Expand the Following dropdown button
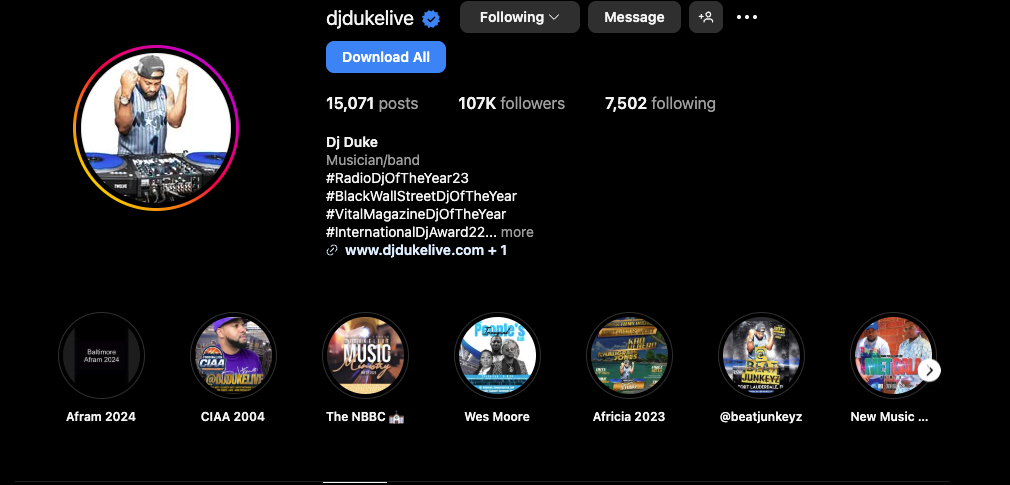Image resolution: width=1010 pixels, height=485 pixels. [520, 17]
